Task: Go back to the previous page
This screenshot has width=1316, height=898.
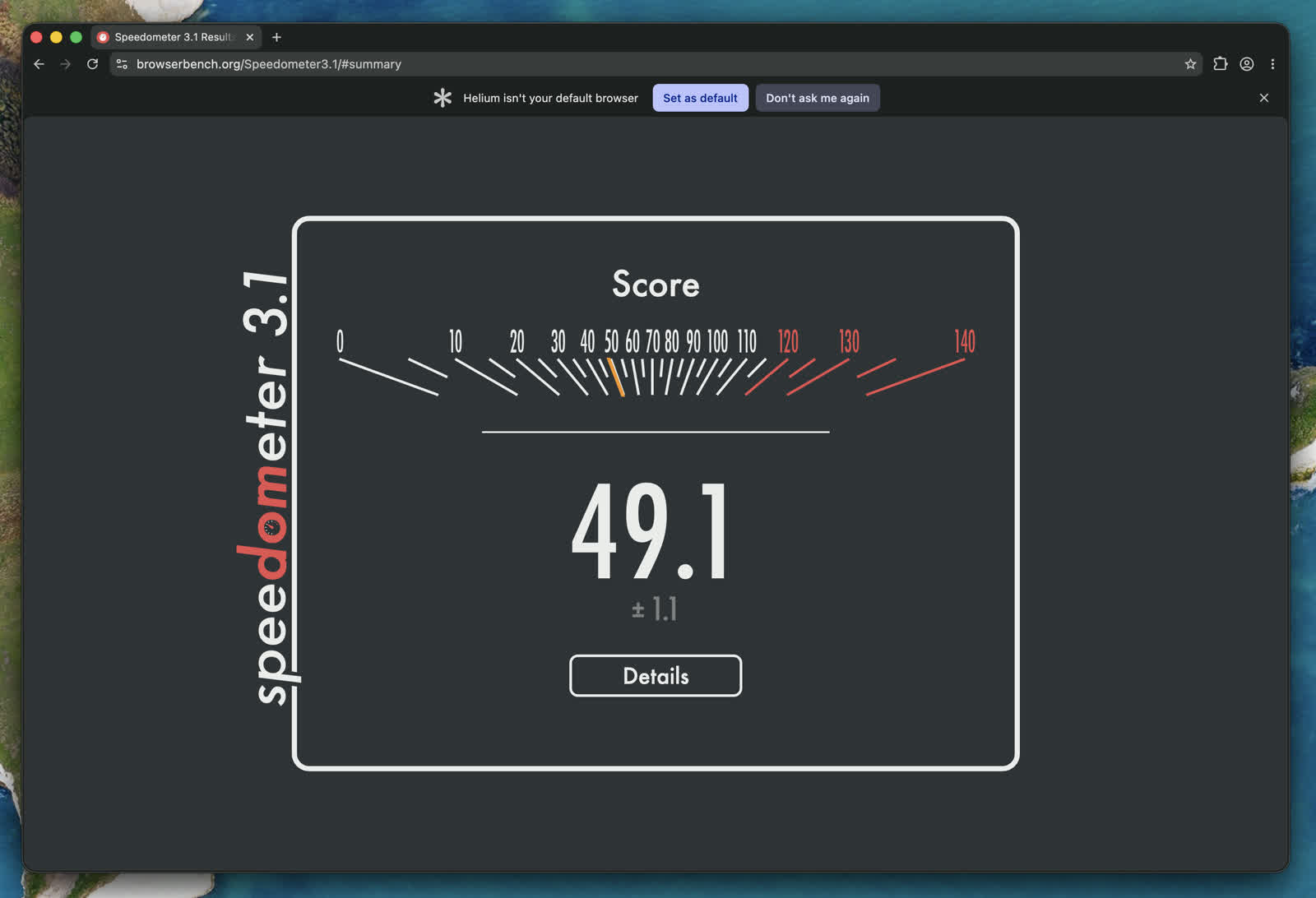Action: (x=39, y=64)
